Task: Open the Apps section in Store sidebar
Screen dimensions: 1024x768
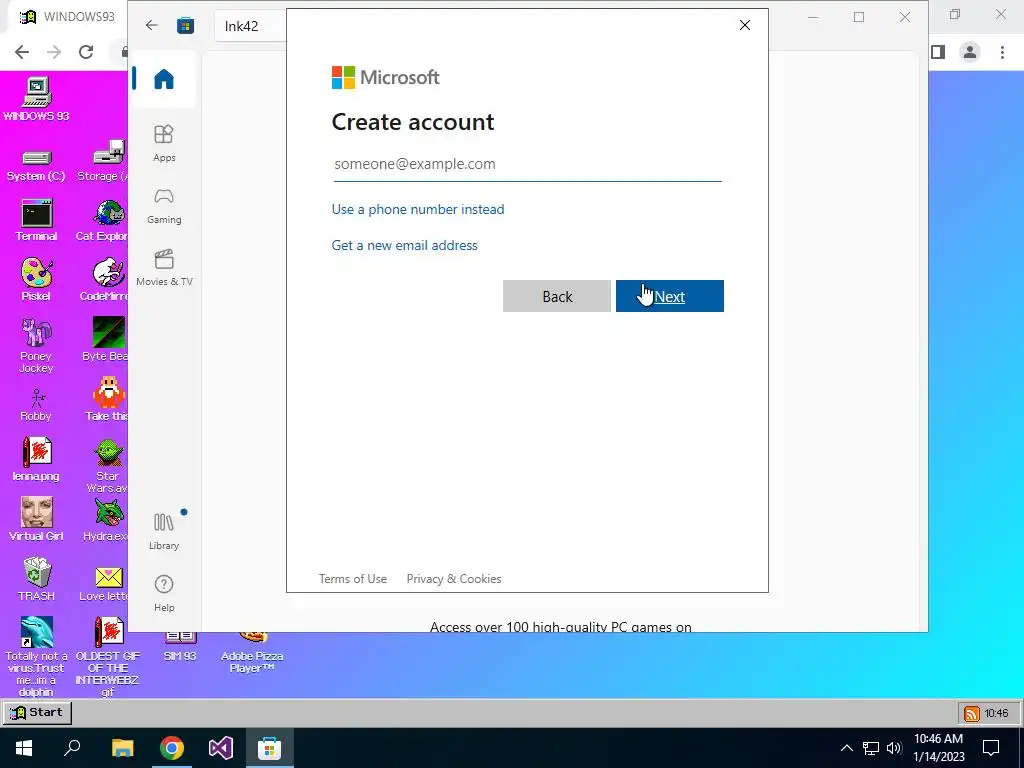Action: [x=164, y=143]
